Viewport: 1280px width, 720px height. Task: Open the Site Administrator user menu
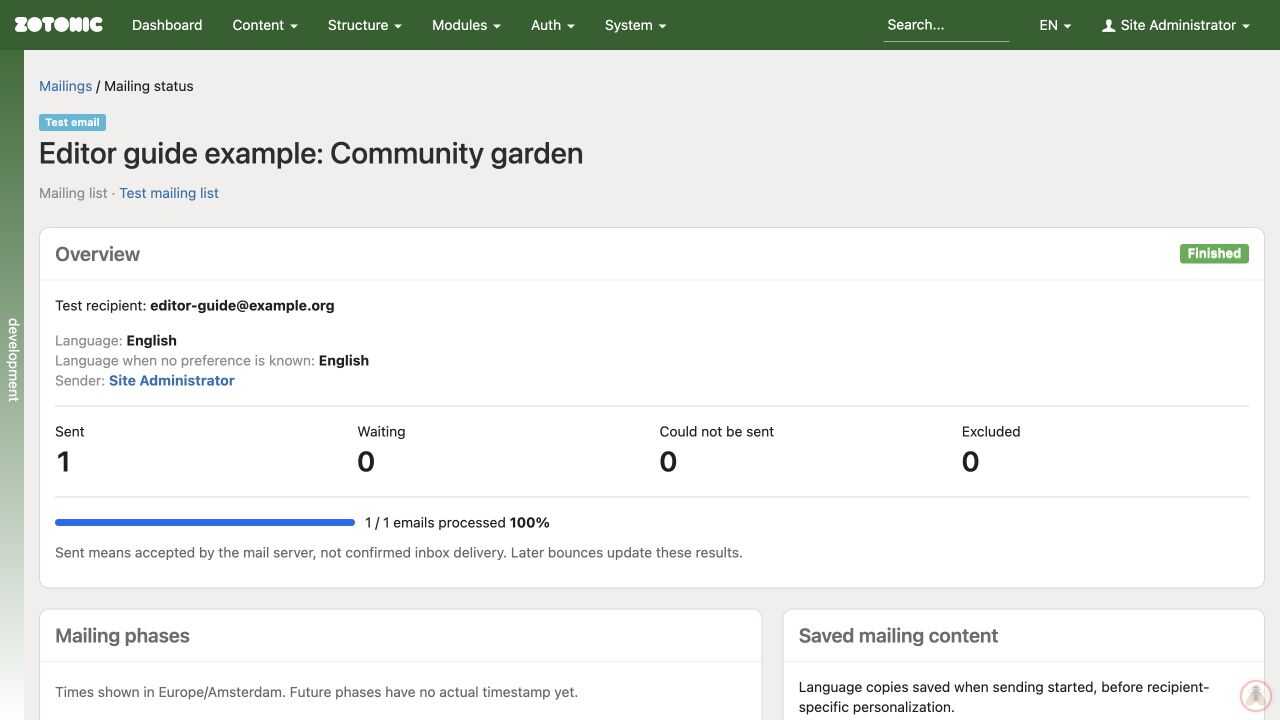[1176, 25]
